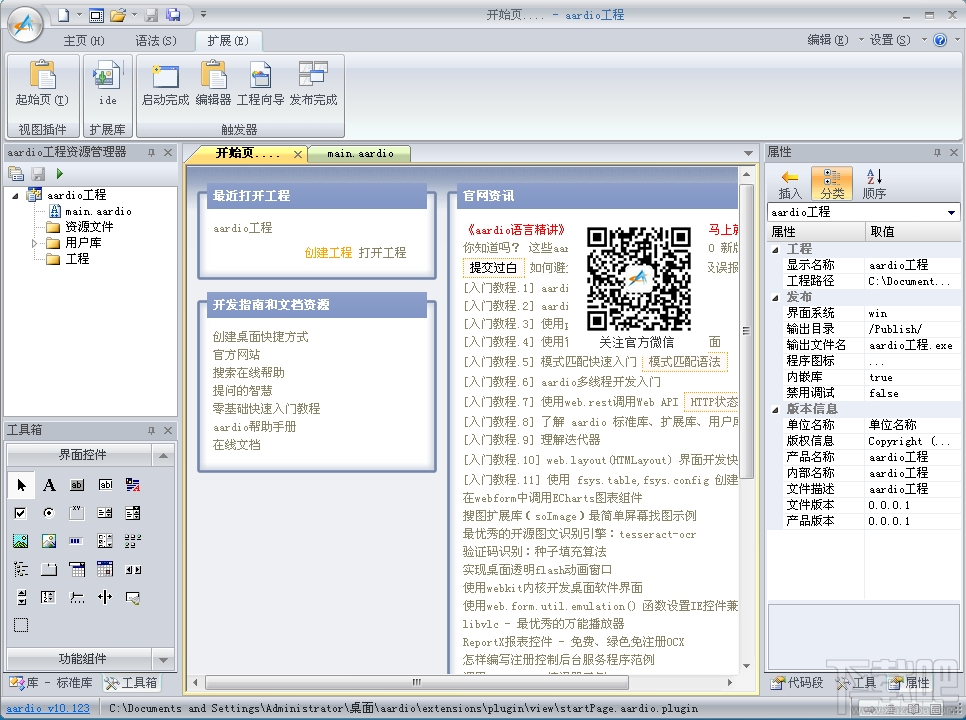The image size is (966, 720).
Task: Collapse the 界面控件 toolbox section arrow
Action: pyautogui.click(x=163, y=455)
